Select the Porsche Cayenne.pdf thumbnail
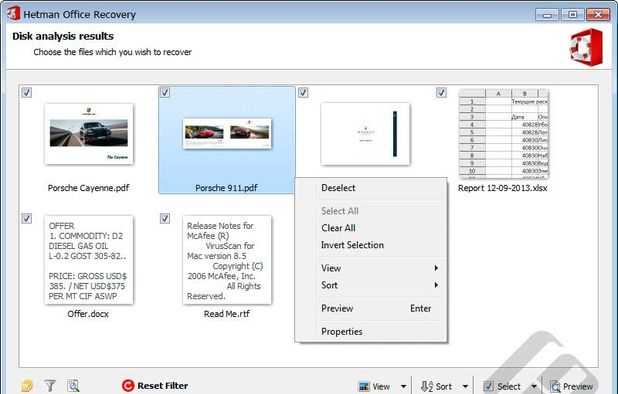Screen dimensions: 618x394 click(x=89, y=134)
